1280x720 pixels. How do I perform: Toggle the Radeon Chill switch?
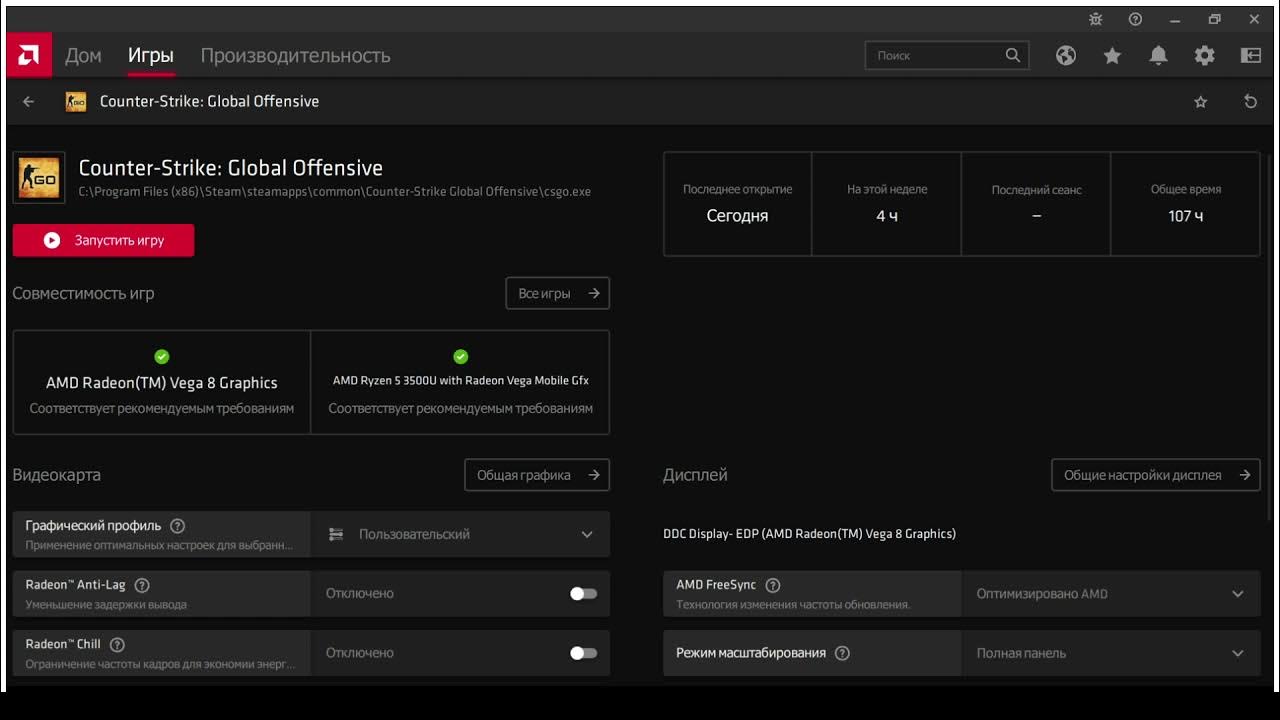[583, 653]
